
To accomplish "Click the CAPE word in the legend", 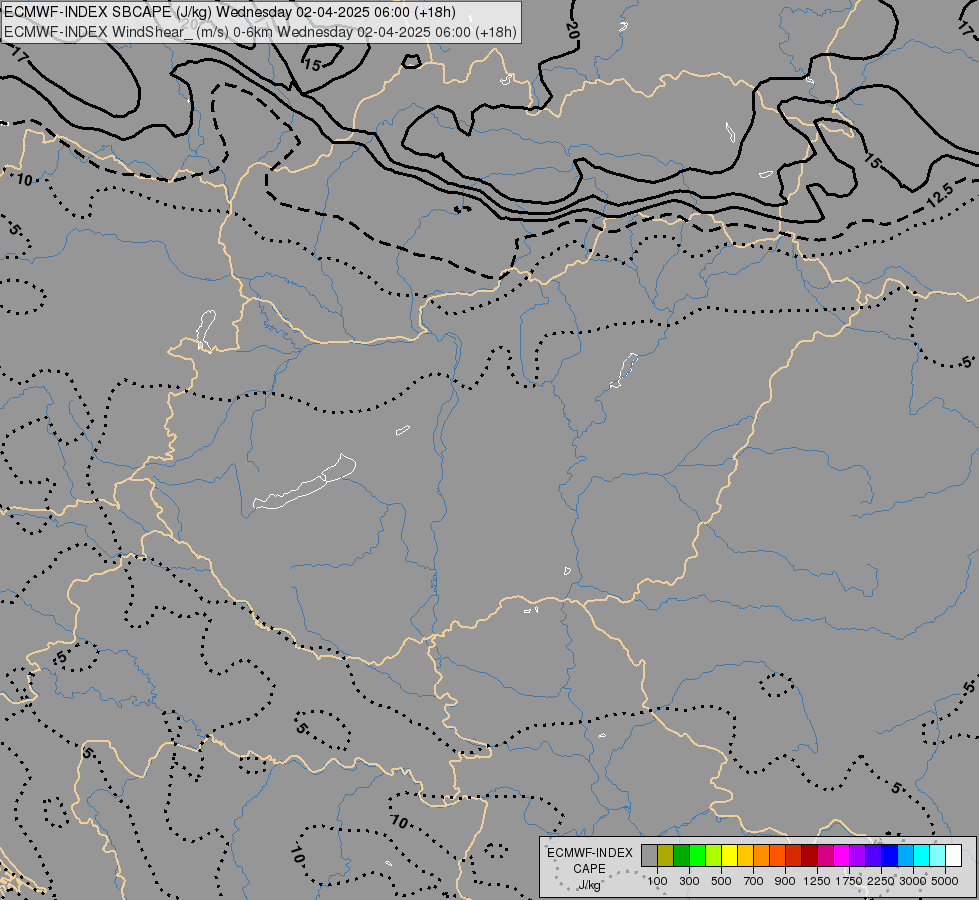I will click(x=590, y=869).
